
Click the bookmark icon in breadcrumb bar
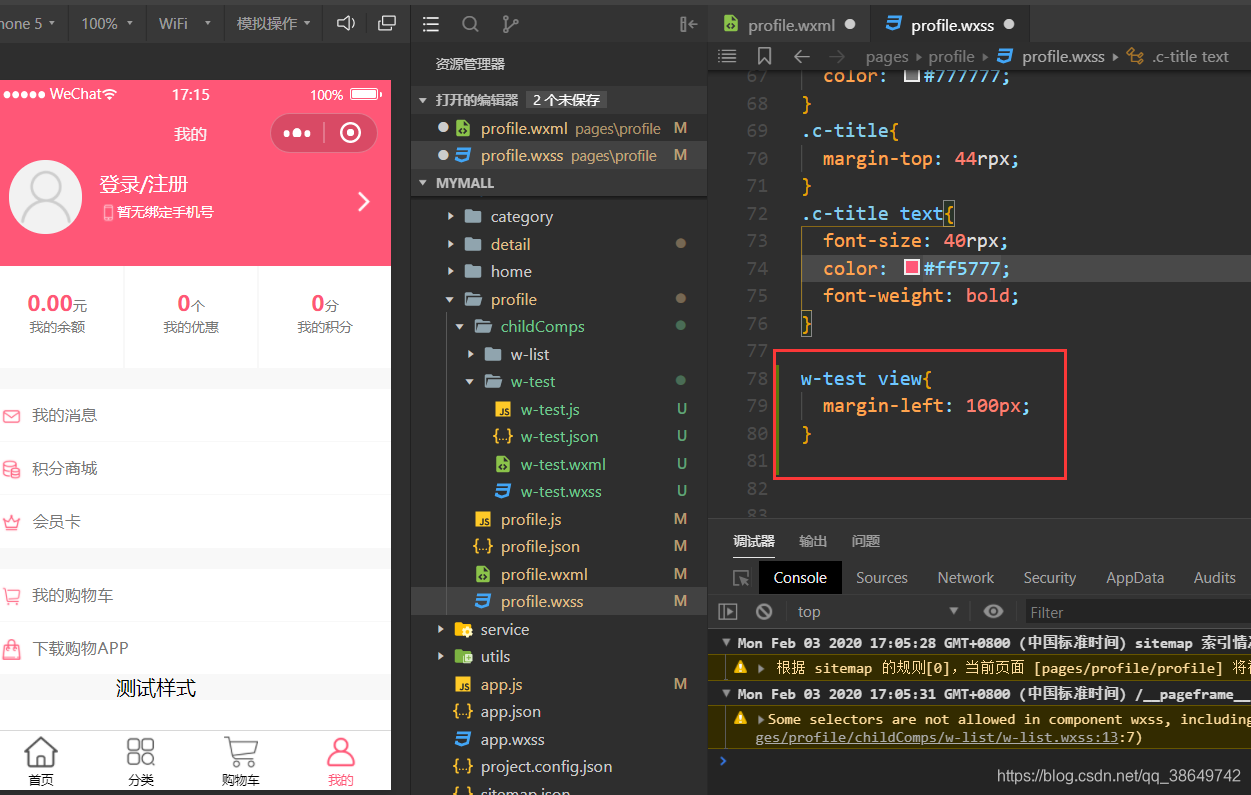click(764, 56)
